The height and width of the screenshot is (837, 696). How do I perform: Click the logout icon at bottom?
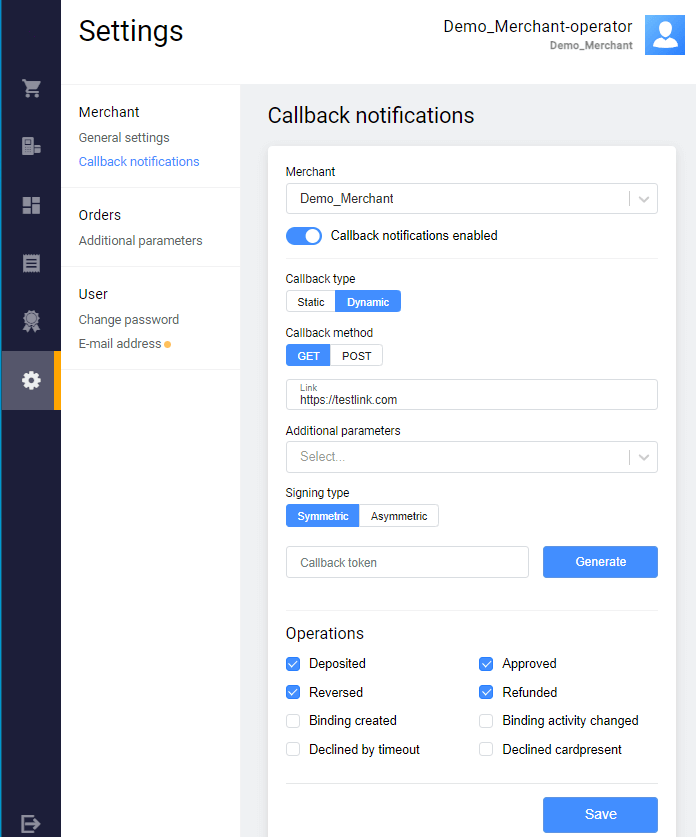coord(31,823)
